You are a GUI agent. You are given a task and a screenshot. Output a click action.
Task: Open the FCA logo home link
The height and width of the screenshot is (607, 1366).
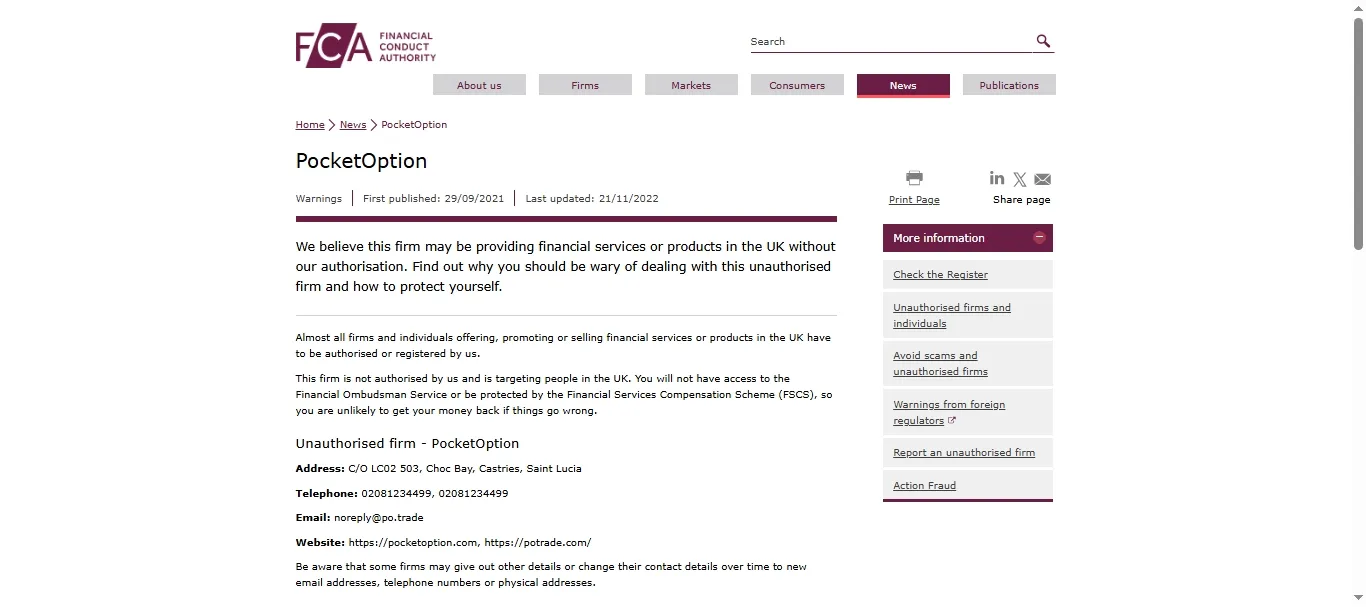[365, 46]
